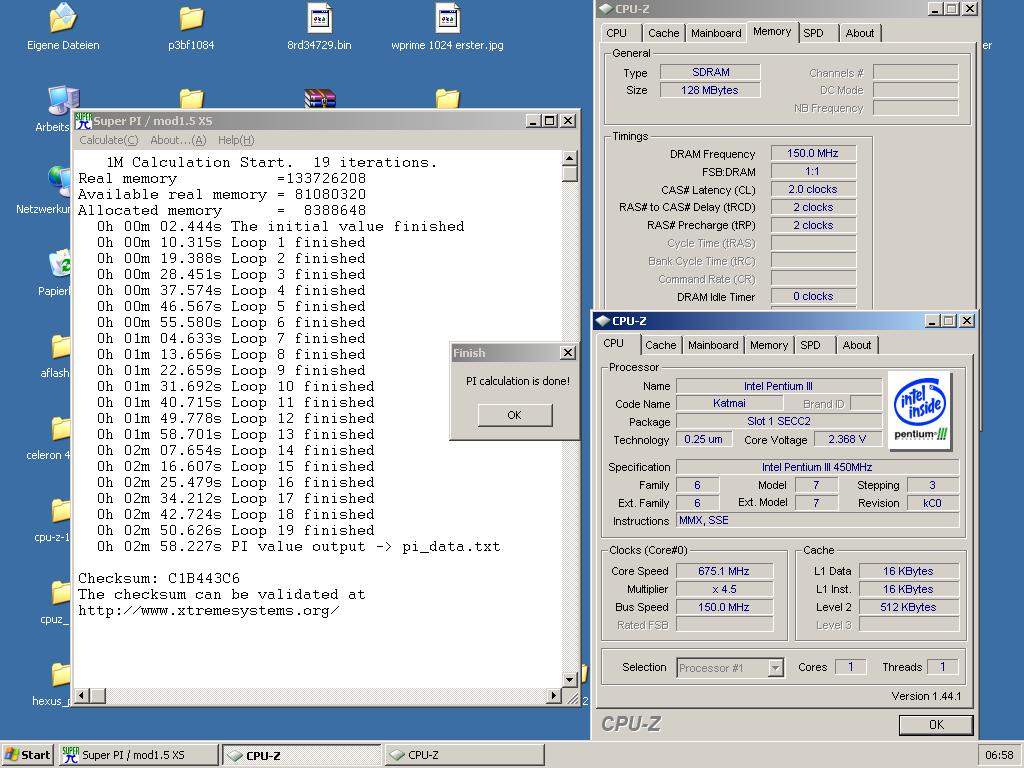
Task: Click the Checksum: C1B443C6 line
Action: (x=159, y=578)
